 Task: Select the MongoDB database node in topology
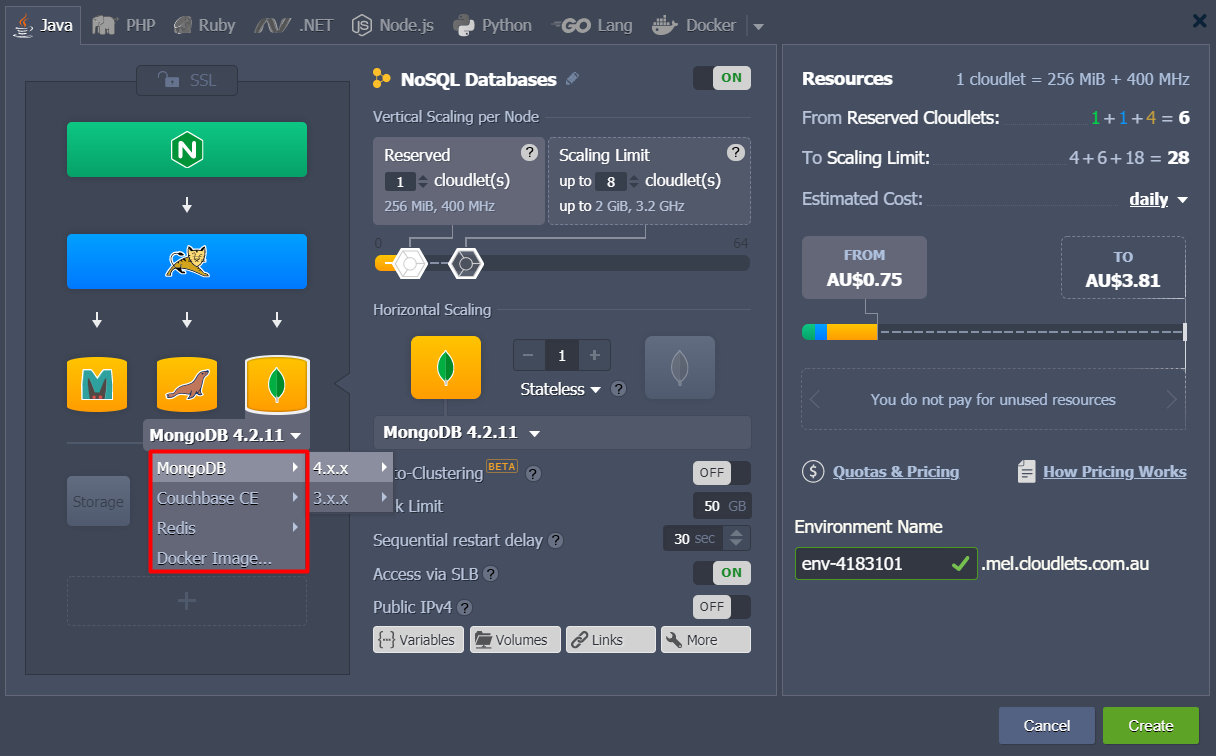click(x=277, y=384)
